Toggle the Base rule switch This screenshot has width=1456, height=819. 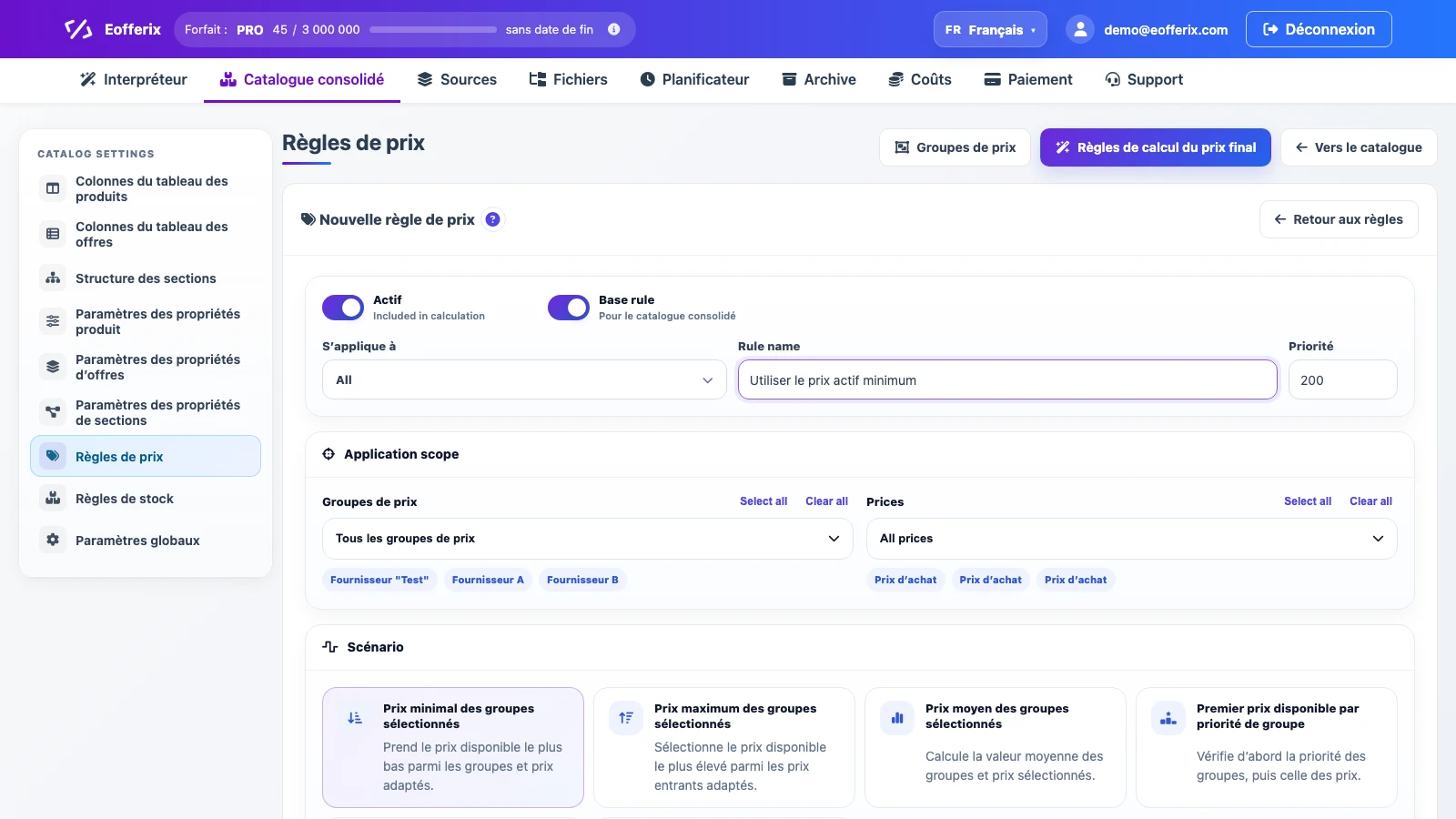click(x=569, y=308)
